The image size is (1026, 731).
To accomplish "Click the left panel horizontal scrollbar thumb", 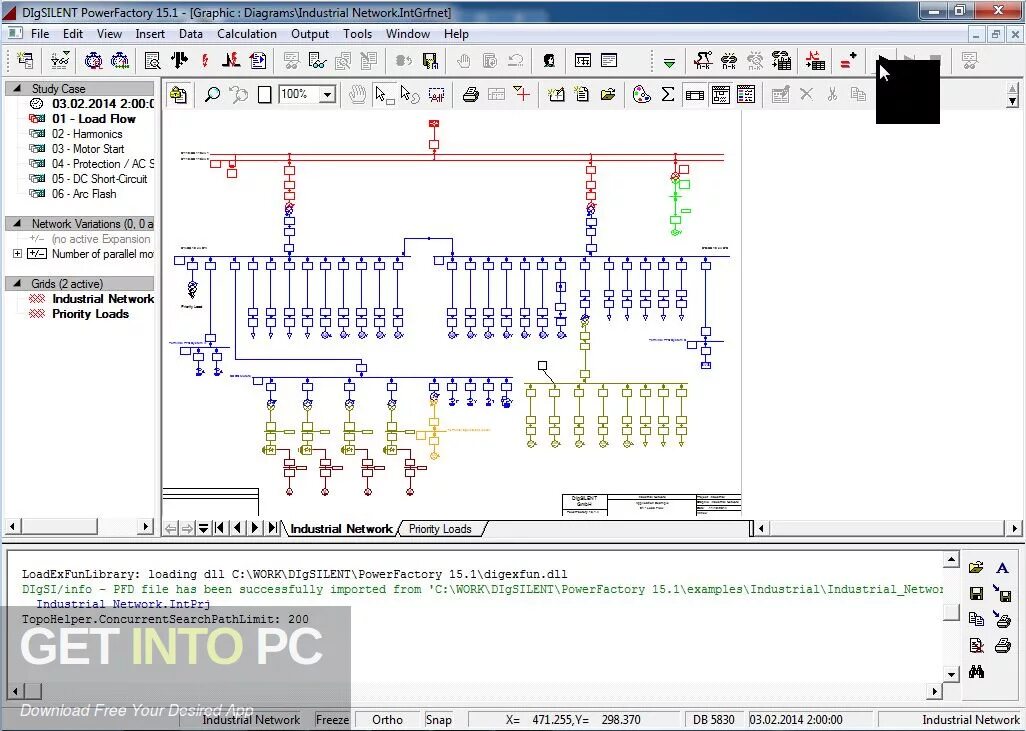I will (58, 526).
